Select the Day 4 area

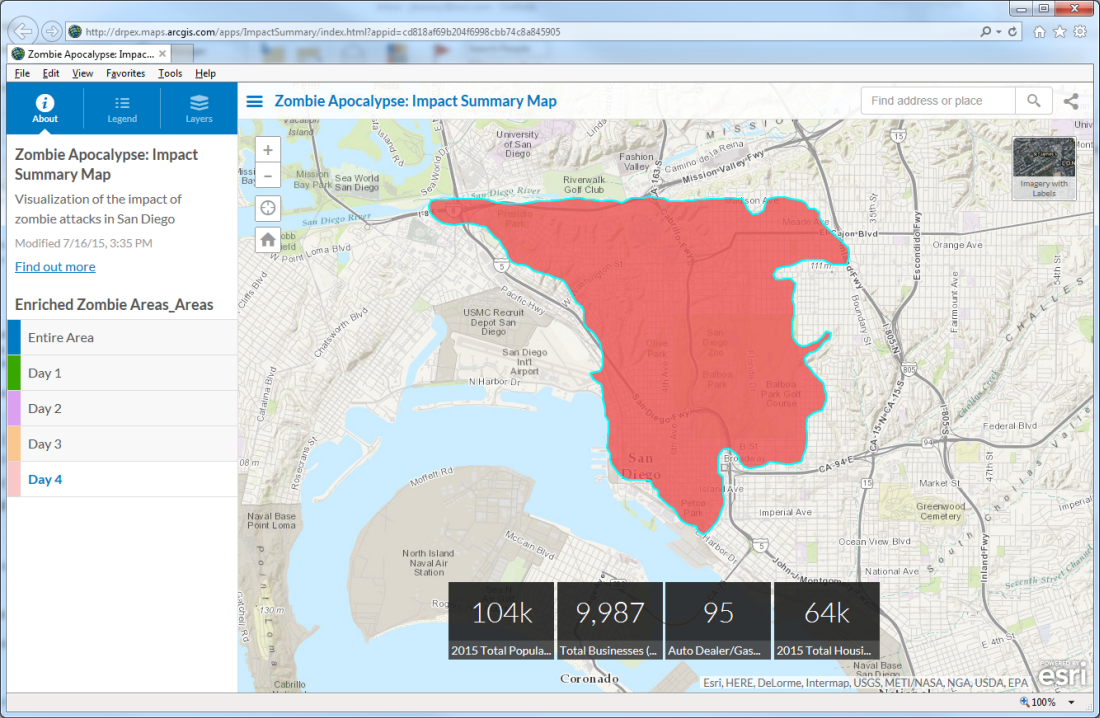click(122, 479)
